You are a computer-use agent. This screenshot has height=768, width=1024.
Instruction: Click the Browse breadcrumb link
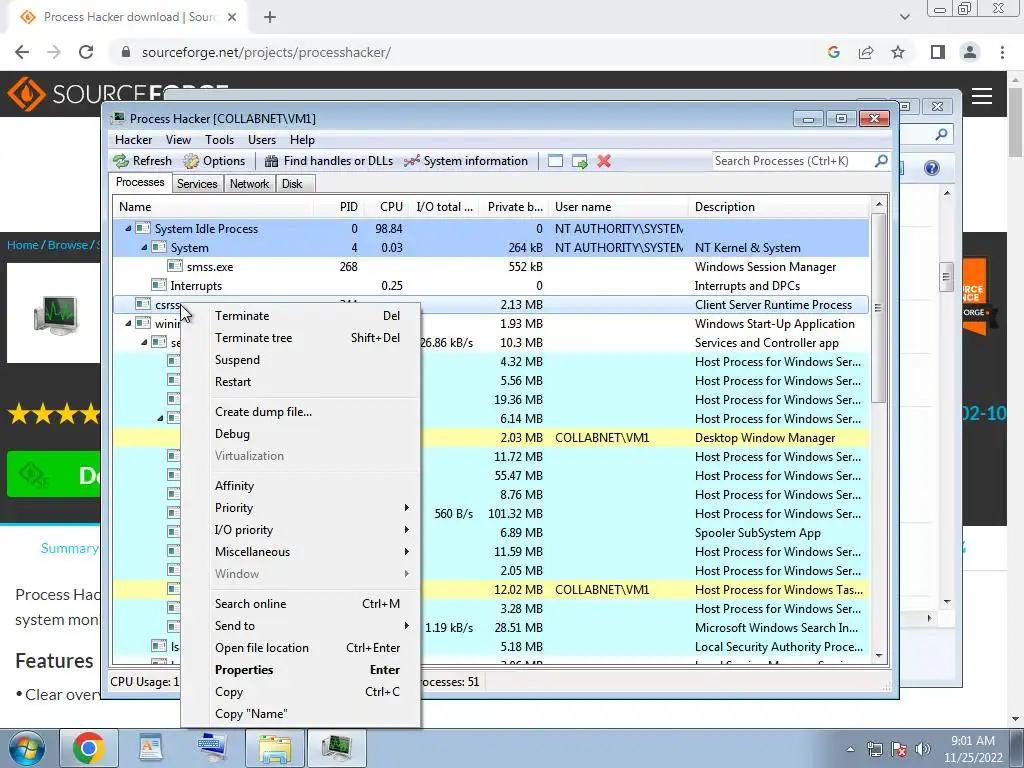(68, 245)
